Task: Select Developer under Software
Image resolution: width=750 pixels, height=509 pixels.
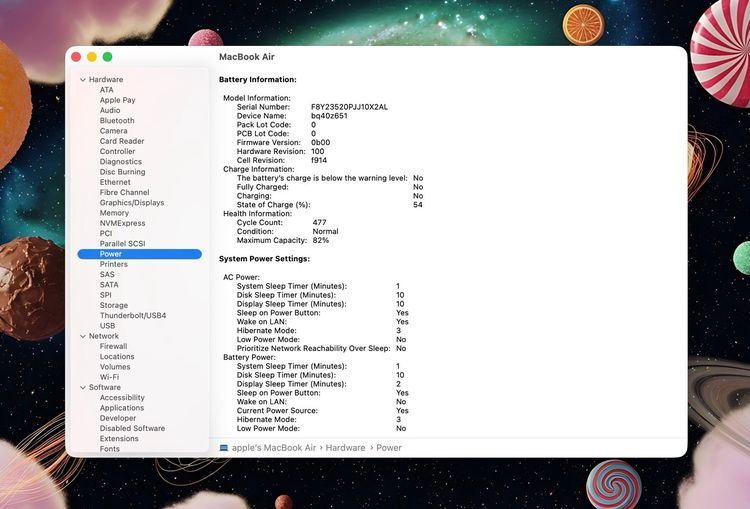Action: [118, 418]
